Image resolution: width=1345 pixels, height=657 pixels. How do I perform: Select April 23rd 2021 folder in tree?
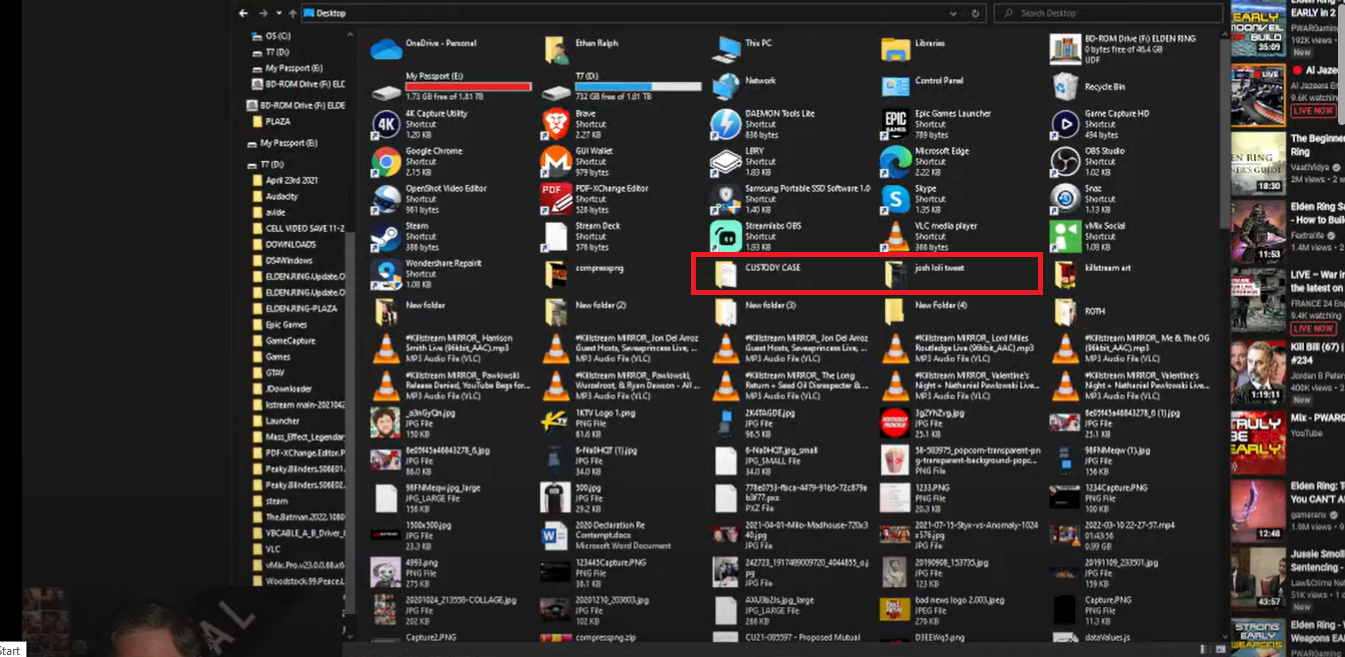(x=285, y=180)
